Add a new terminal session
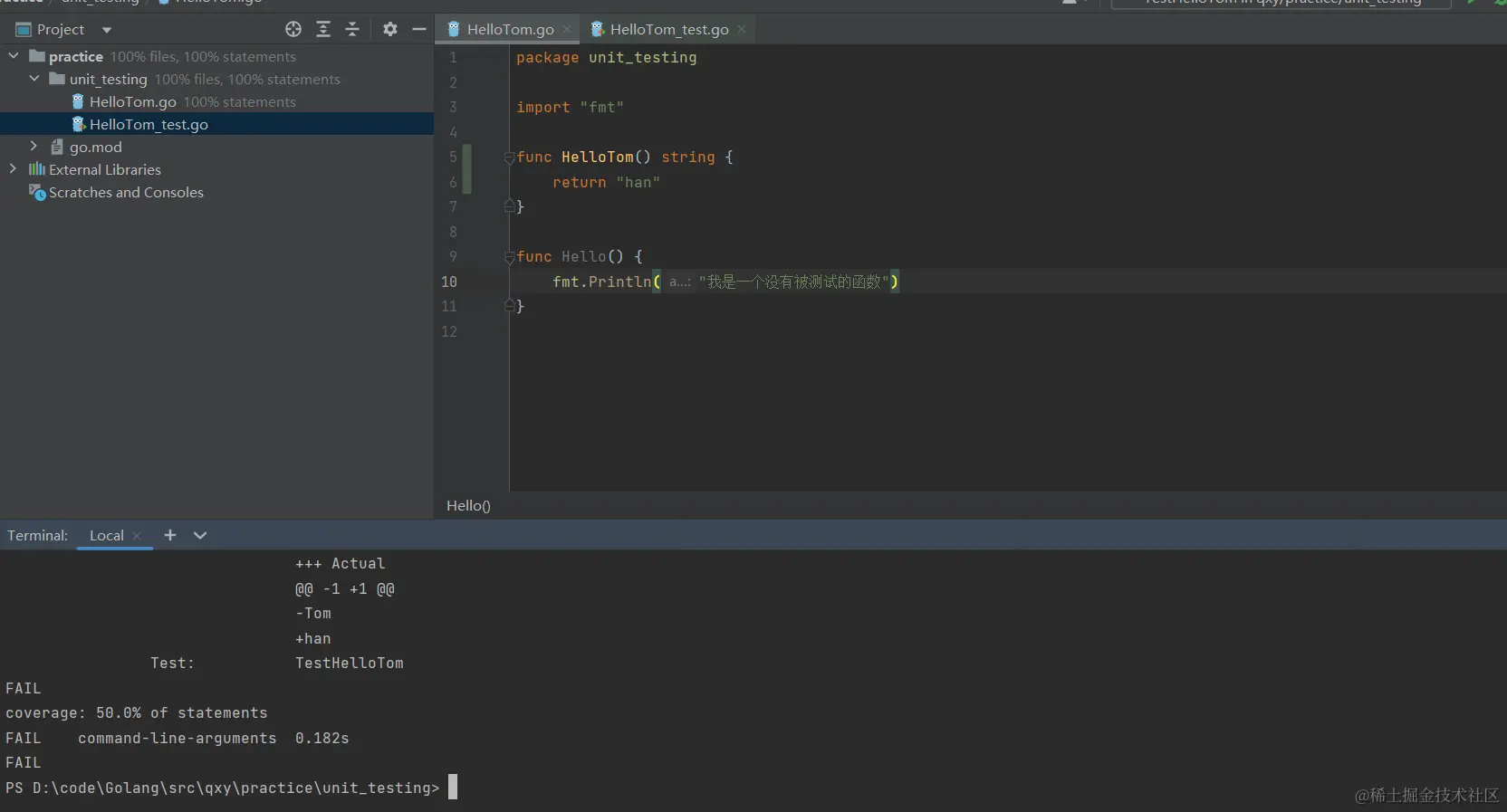1507x812 pixels. [169, 535]
